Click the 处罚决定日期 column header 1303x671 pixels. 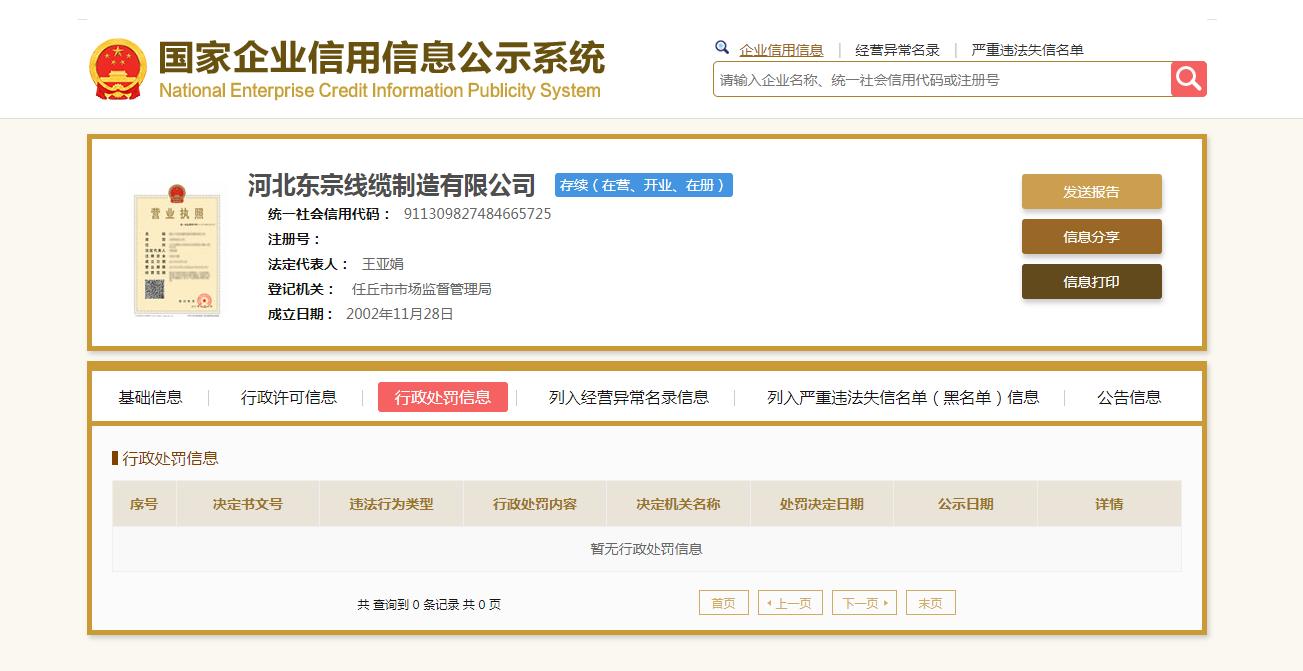click(822, 504)
